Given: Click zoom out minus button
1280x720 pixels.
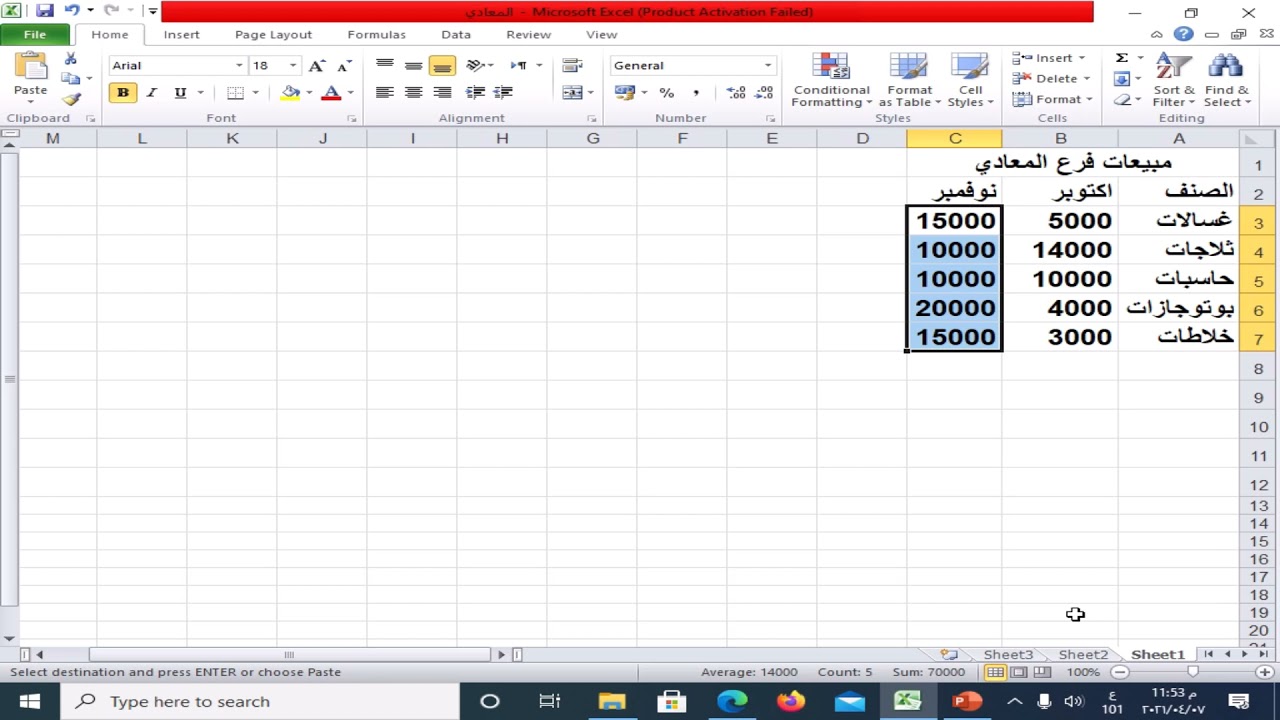Looking at the screenshot, I should (x=1120, y=672).
